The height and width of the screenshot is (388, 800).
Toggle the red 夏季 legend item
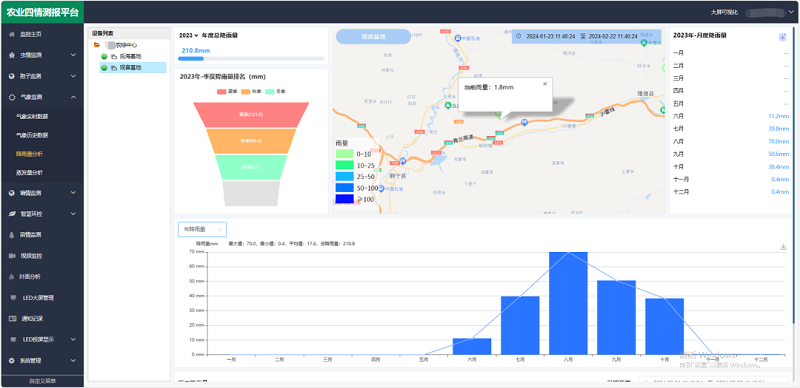(226, 91)
